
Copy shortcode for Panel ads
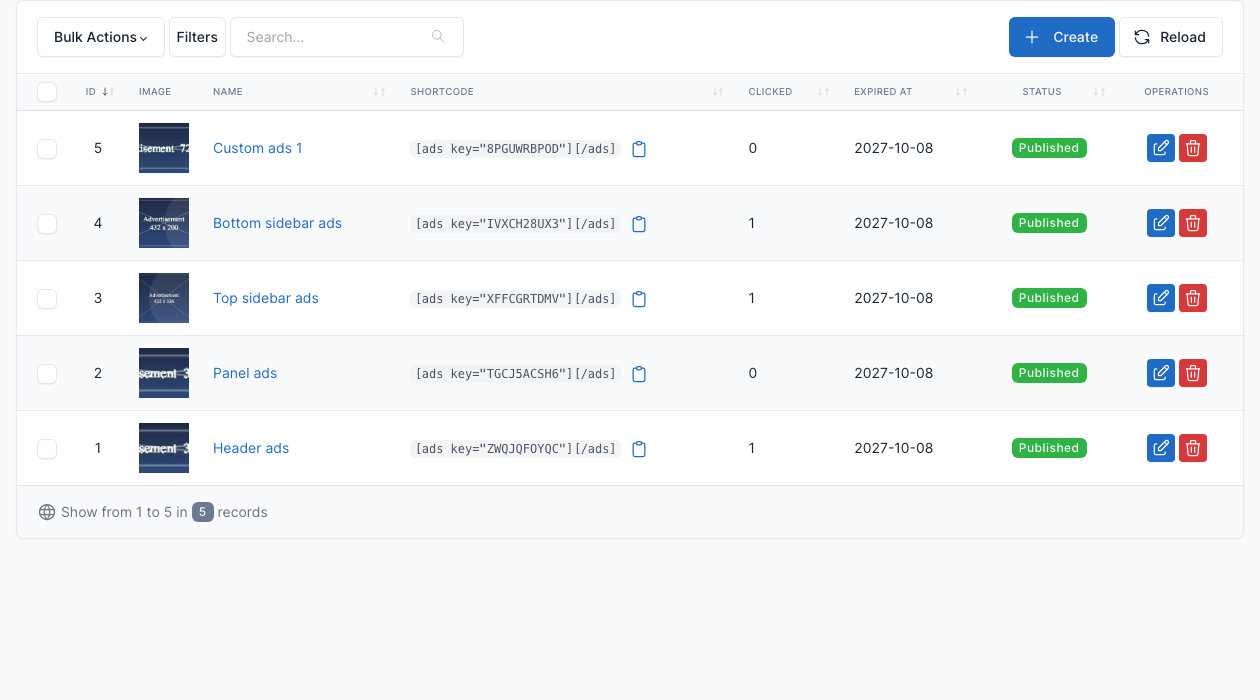coord(640,374)
